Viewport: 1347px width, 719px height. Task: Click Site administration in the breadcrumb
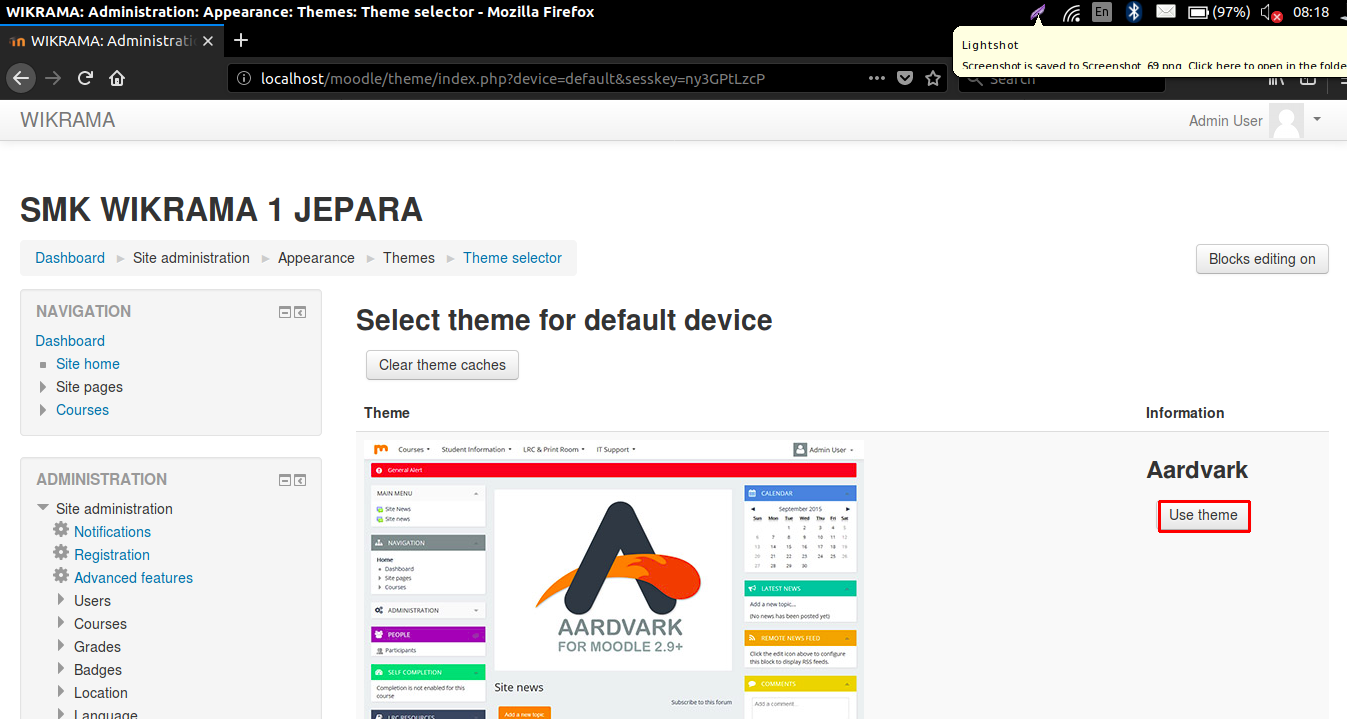(191, 258)
